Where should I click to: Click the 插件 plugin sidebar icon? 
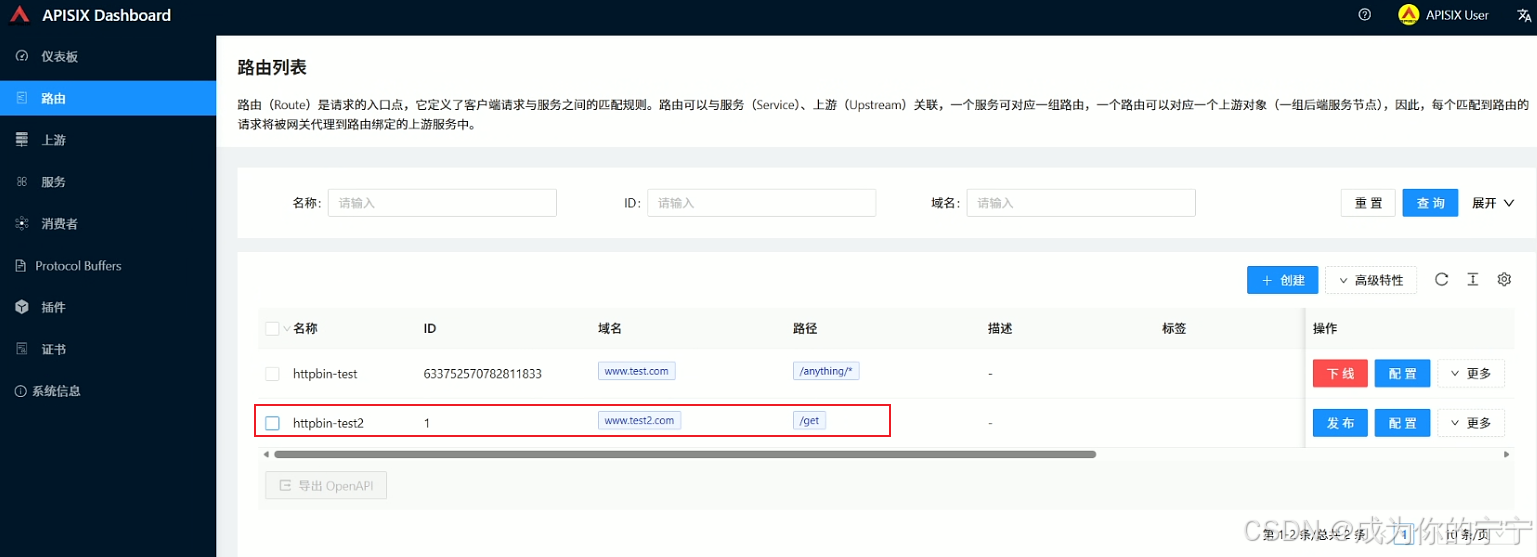point(22,307)
